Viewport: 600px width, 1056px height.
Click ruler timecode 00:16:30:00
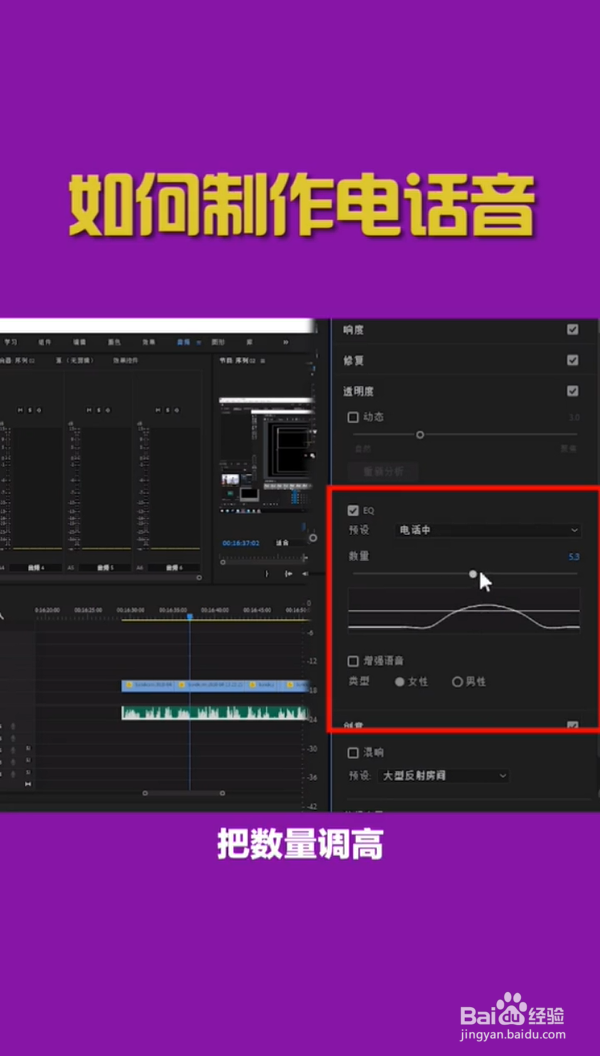[x=131, y=609]
